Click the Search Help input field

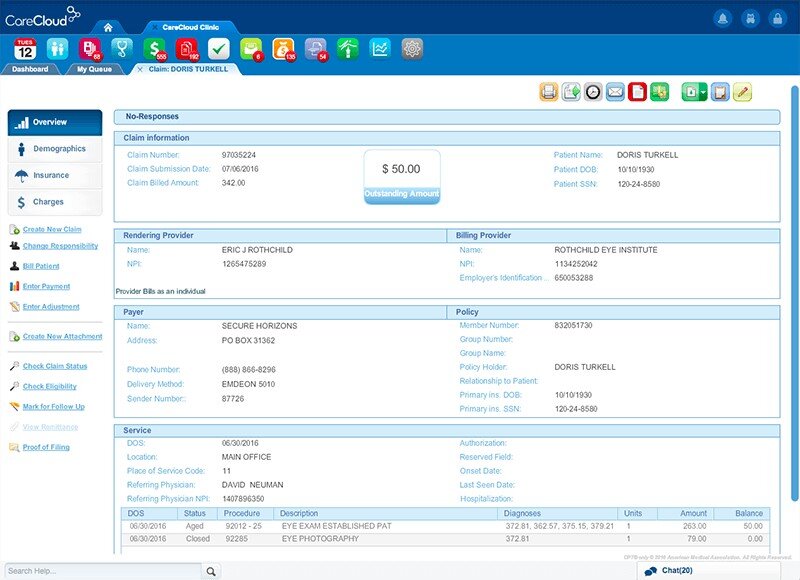pyautogui.click(x=100, y=571)
